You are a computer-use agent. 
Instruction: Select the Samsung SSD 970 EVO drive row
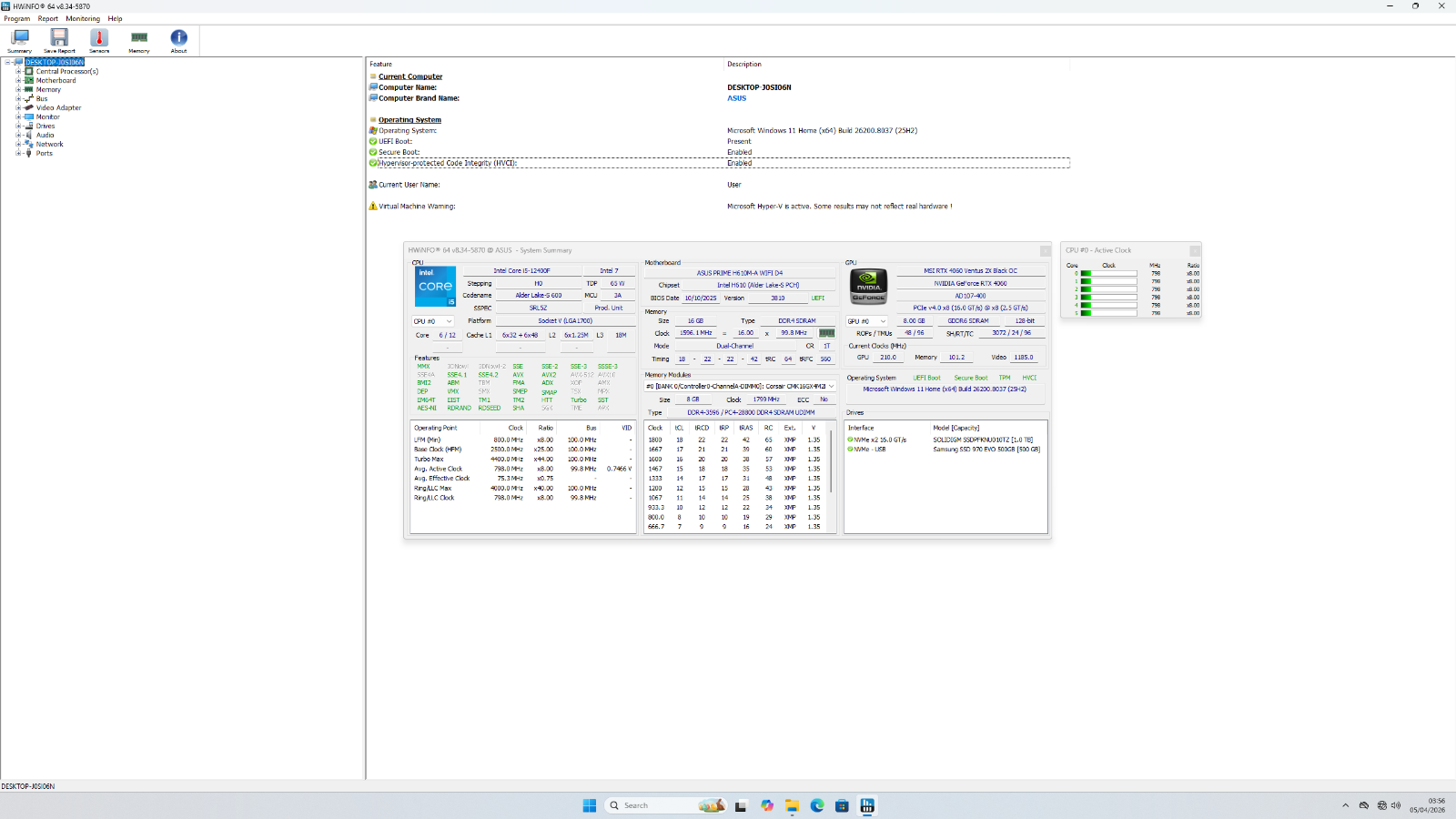pyautogui.click(x=945, y=450)
